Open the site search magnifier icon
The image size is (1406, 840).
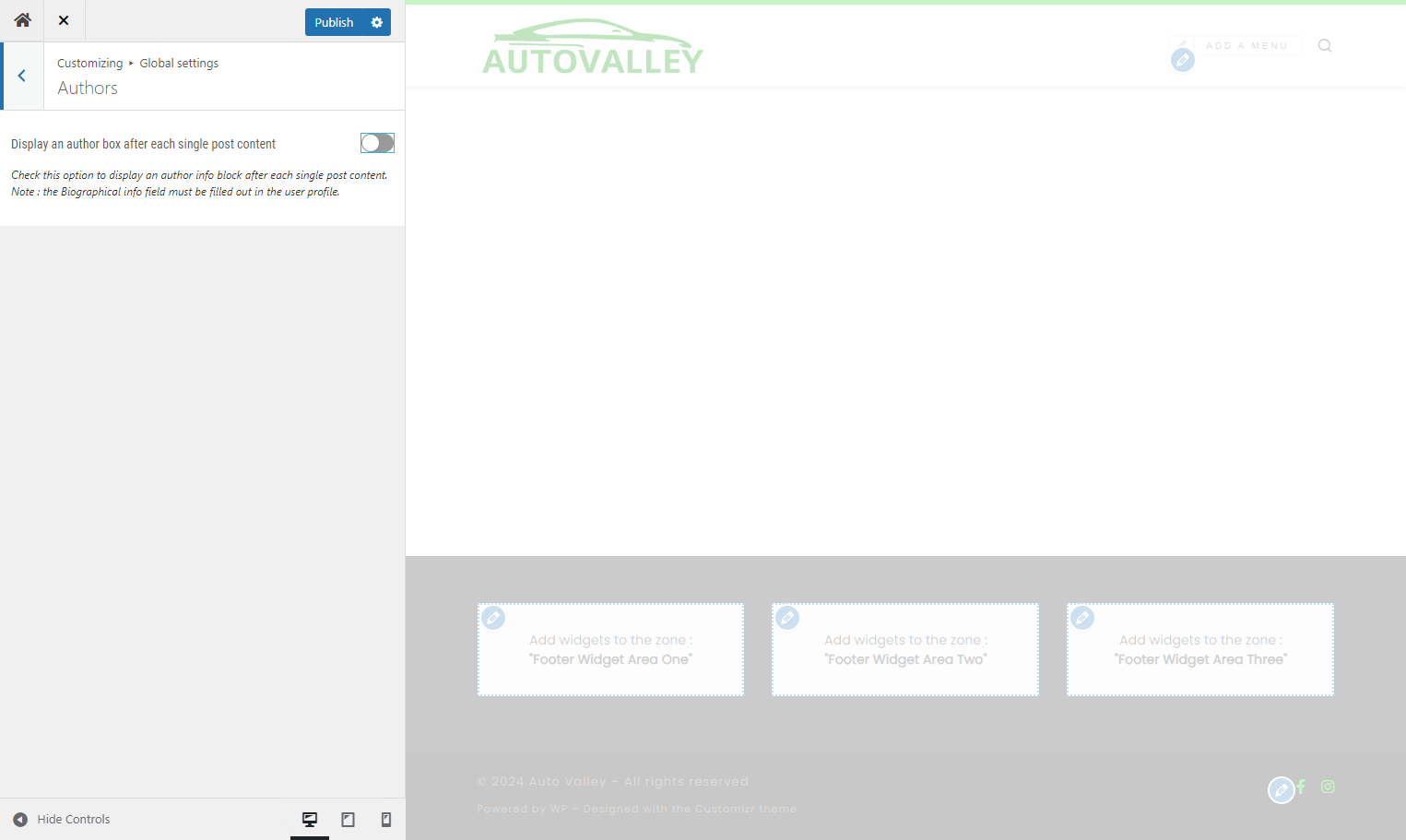coord(1325,45)
